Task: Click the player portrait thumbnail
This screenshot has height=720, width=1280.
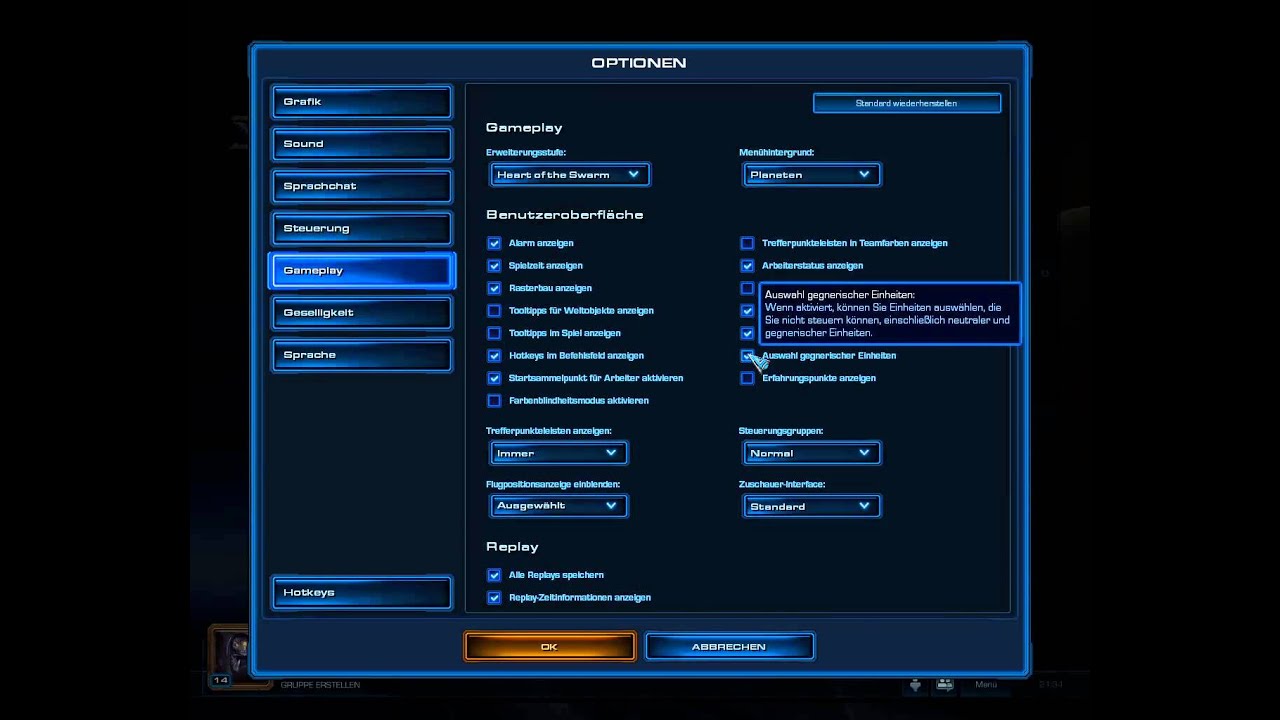Action: [229, 655]
